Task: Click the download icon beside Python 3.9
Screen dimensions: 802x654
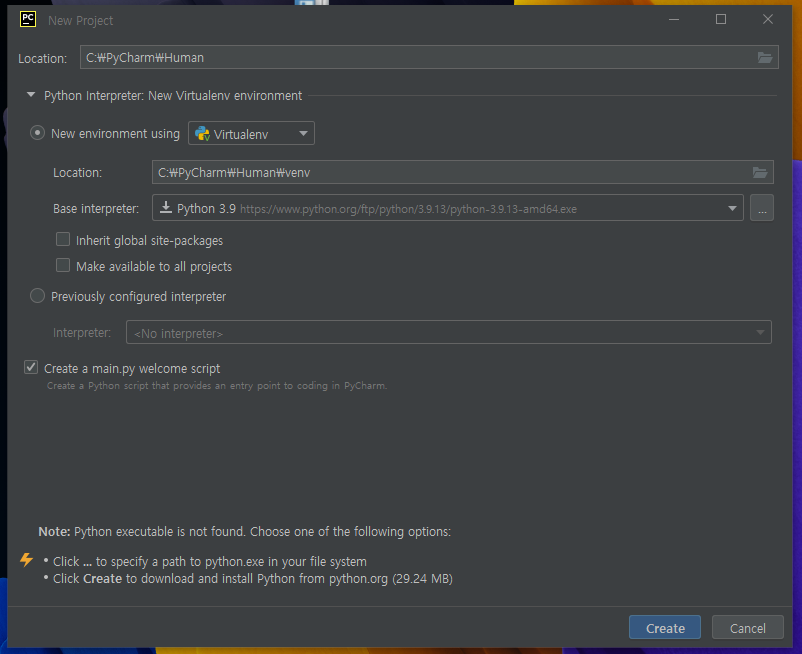Action: (x=166, y=207)
